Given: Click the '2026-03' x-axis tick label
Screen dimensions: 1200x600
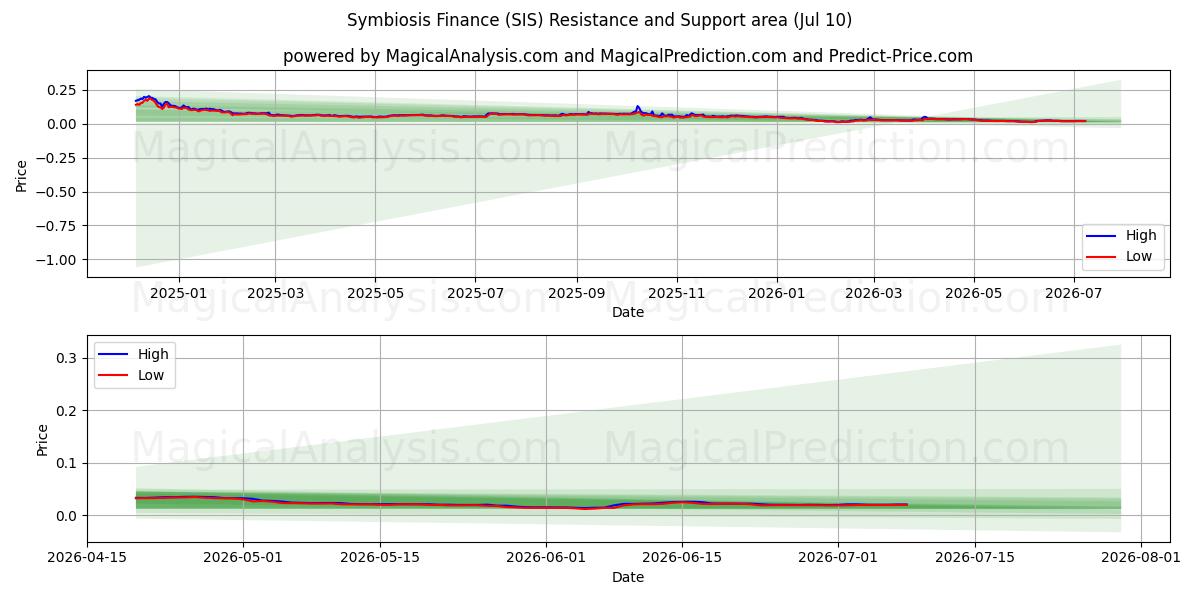Looking at the screenshot, I should [x=874, y=293].
